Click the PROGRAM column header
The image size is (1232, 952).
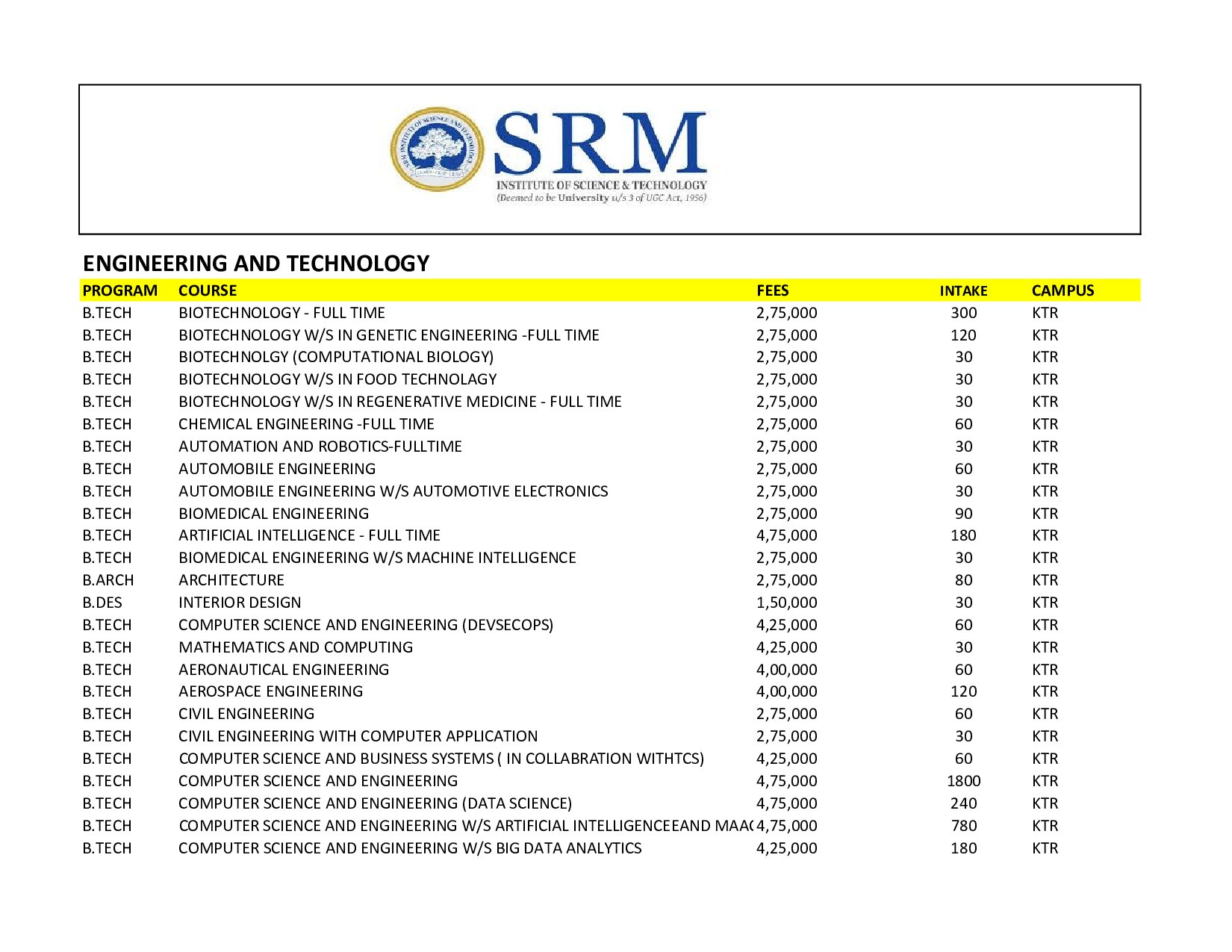[x=119, y=290]
